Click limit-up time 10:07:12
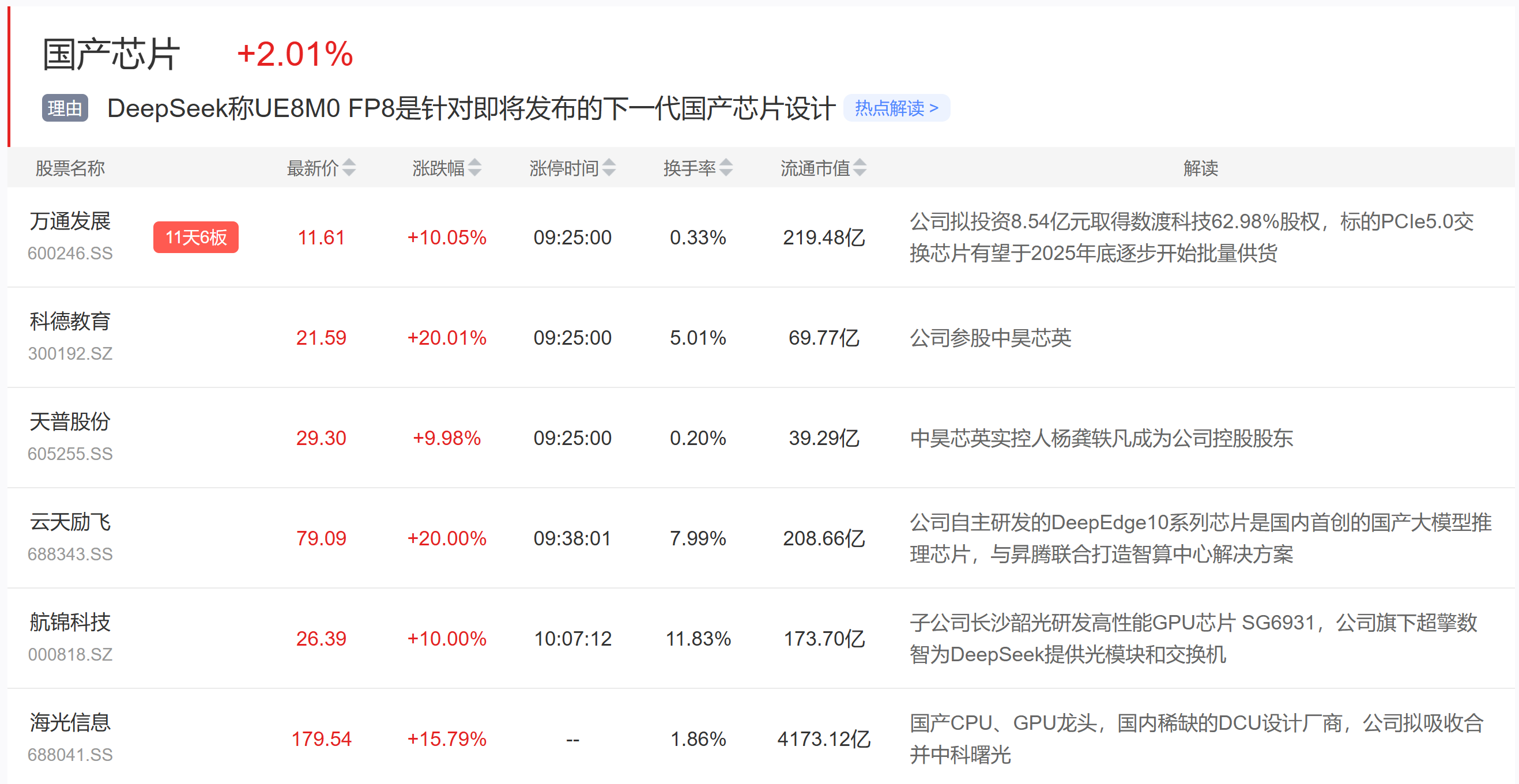The height and width of the screenshot is (784, 1519). pos(572,638)
